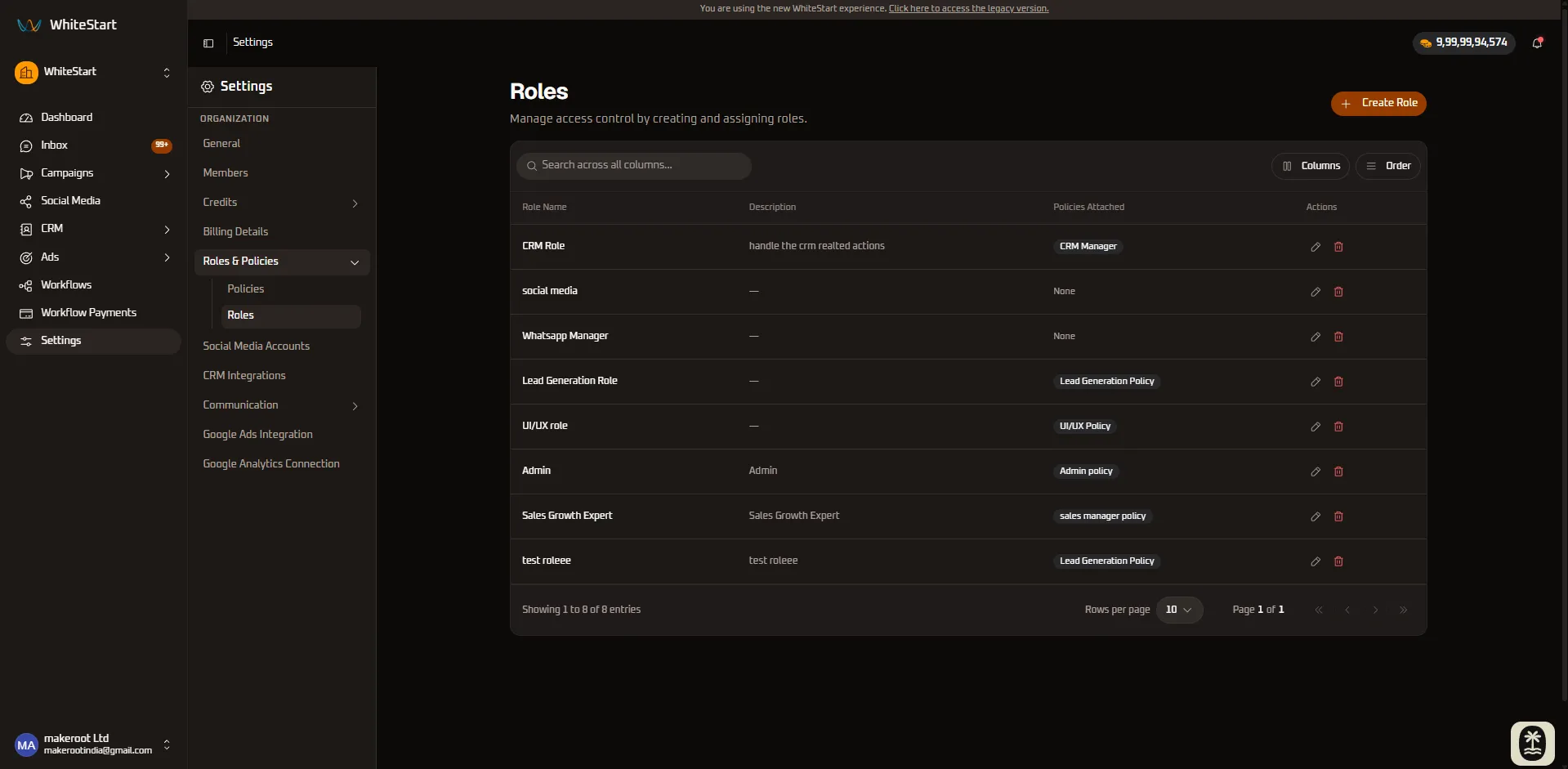This screenshot has height=769, width=1568.
Task: Expand the Campaigns menu chevron
Action: point(167,174)
